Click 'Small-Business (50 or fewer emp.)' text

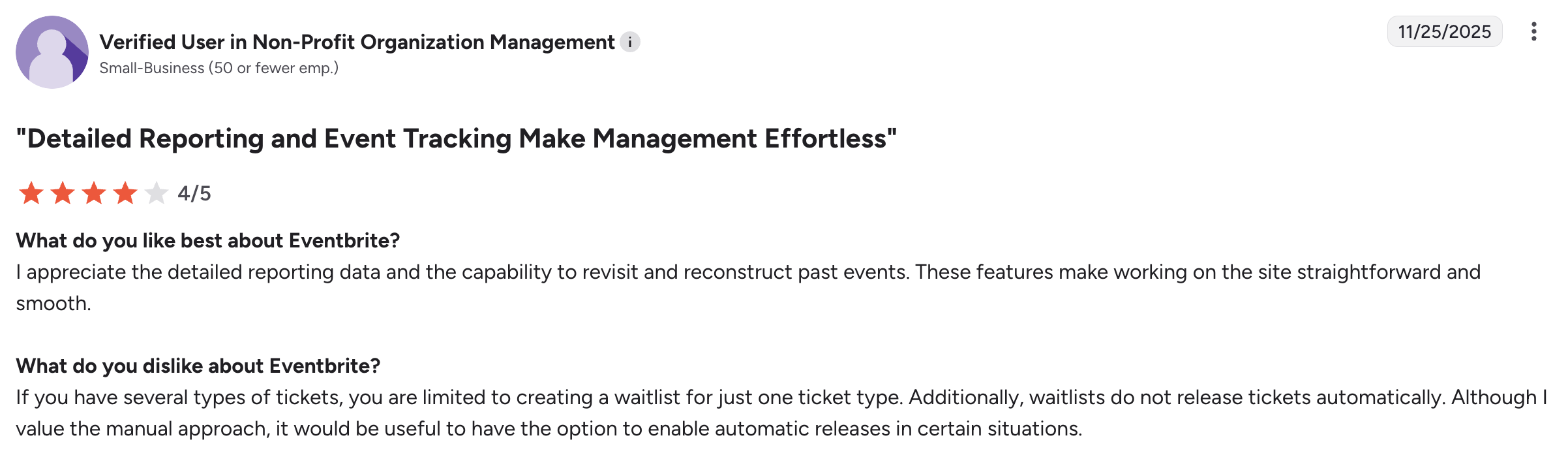[x=219, y=67]
